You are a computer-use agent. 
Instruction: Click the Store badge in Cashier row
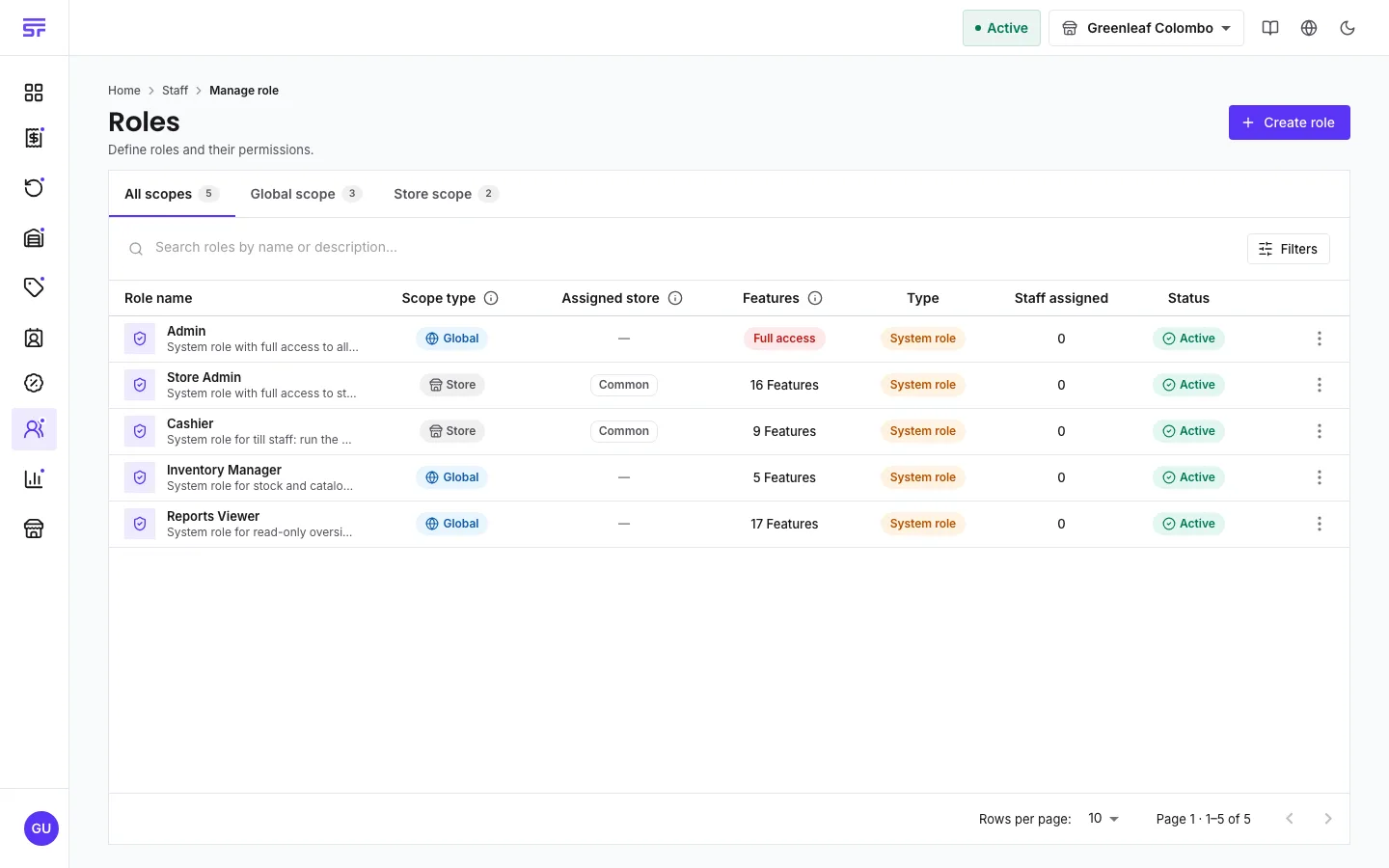point(452,431)
